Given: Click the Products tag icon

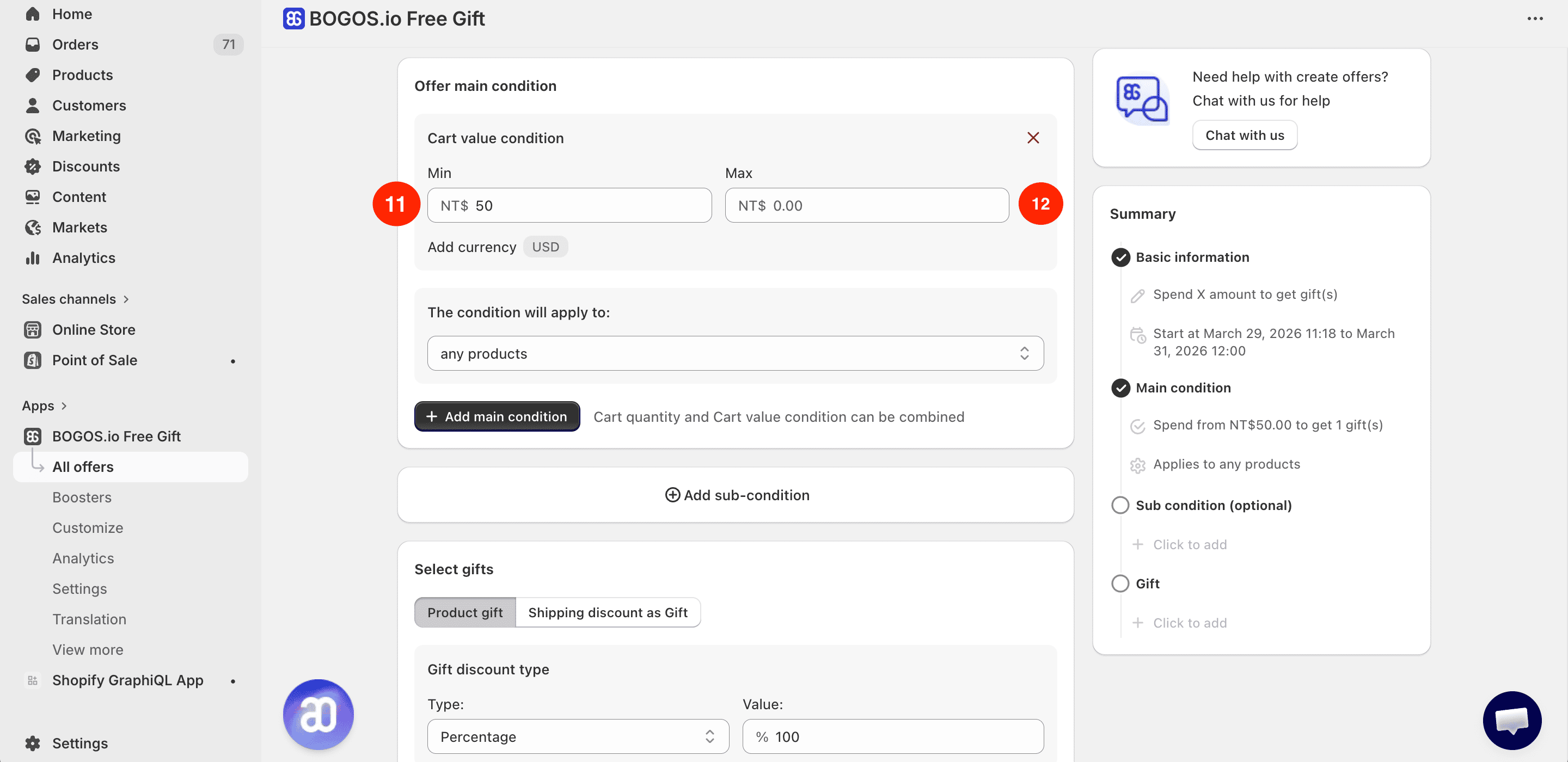Looking at the screenshot, I should pyautogui.click(x=32, y=74).
